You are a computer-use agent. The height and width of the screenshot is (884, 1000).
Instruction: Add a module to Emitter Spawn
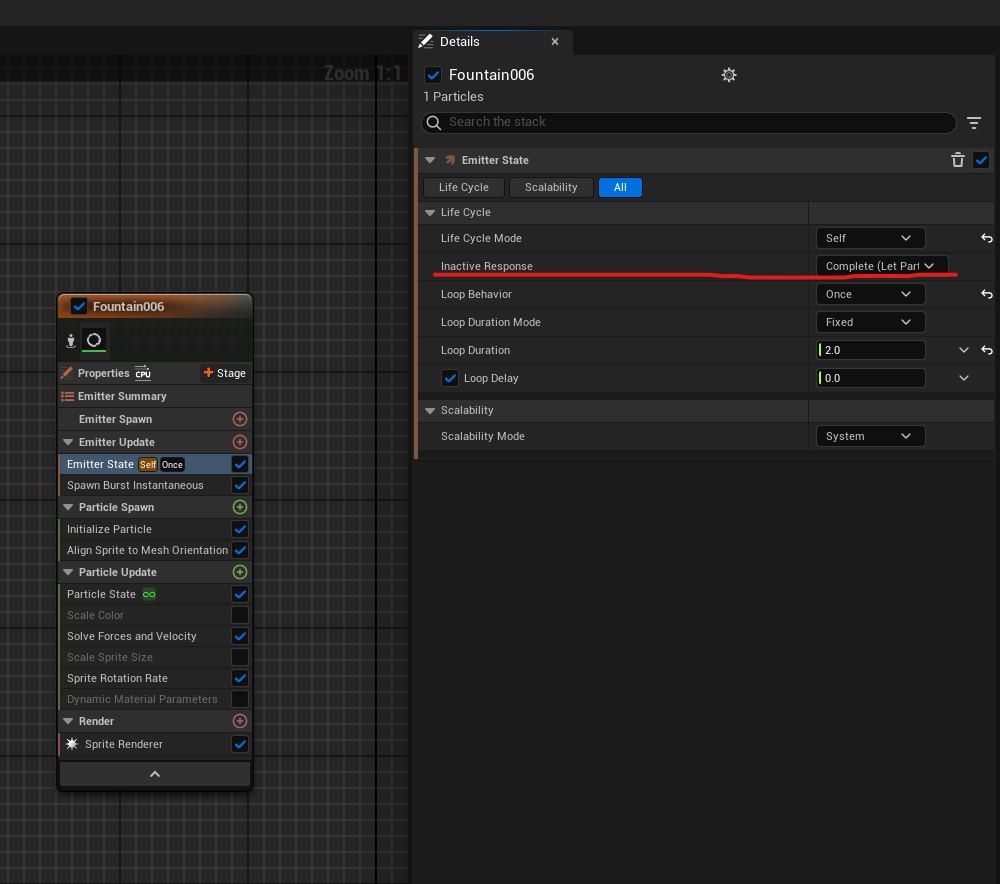(239, 419)
